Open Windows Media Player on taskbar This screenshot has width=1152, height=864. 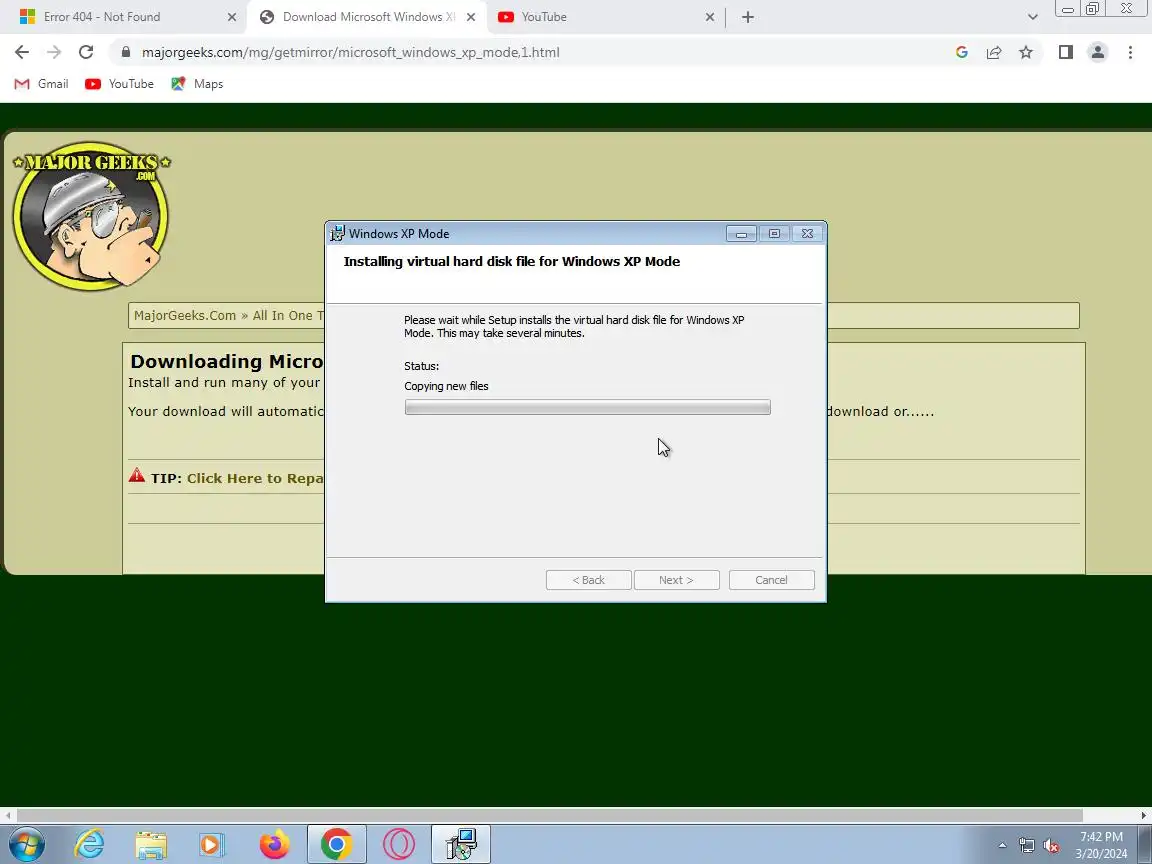point(212,844)
